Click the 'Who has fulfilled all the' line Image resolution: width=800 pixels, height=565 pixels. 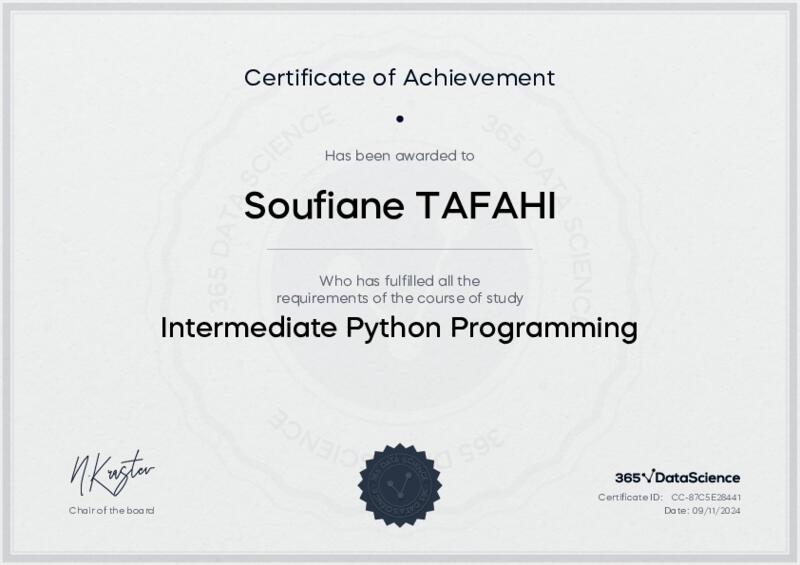399,280
